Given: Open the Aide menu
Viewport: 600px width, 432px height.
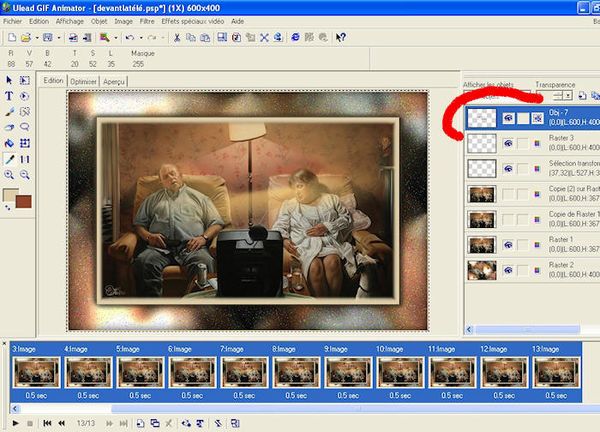Looking at the screenshot, I should [237, 21].
